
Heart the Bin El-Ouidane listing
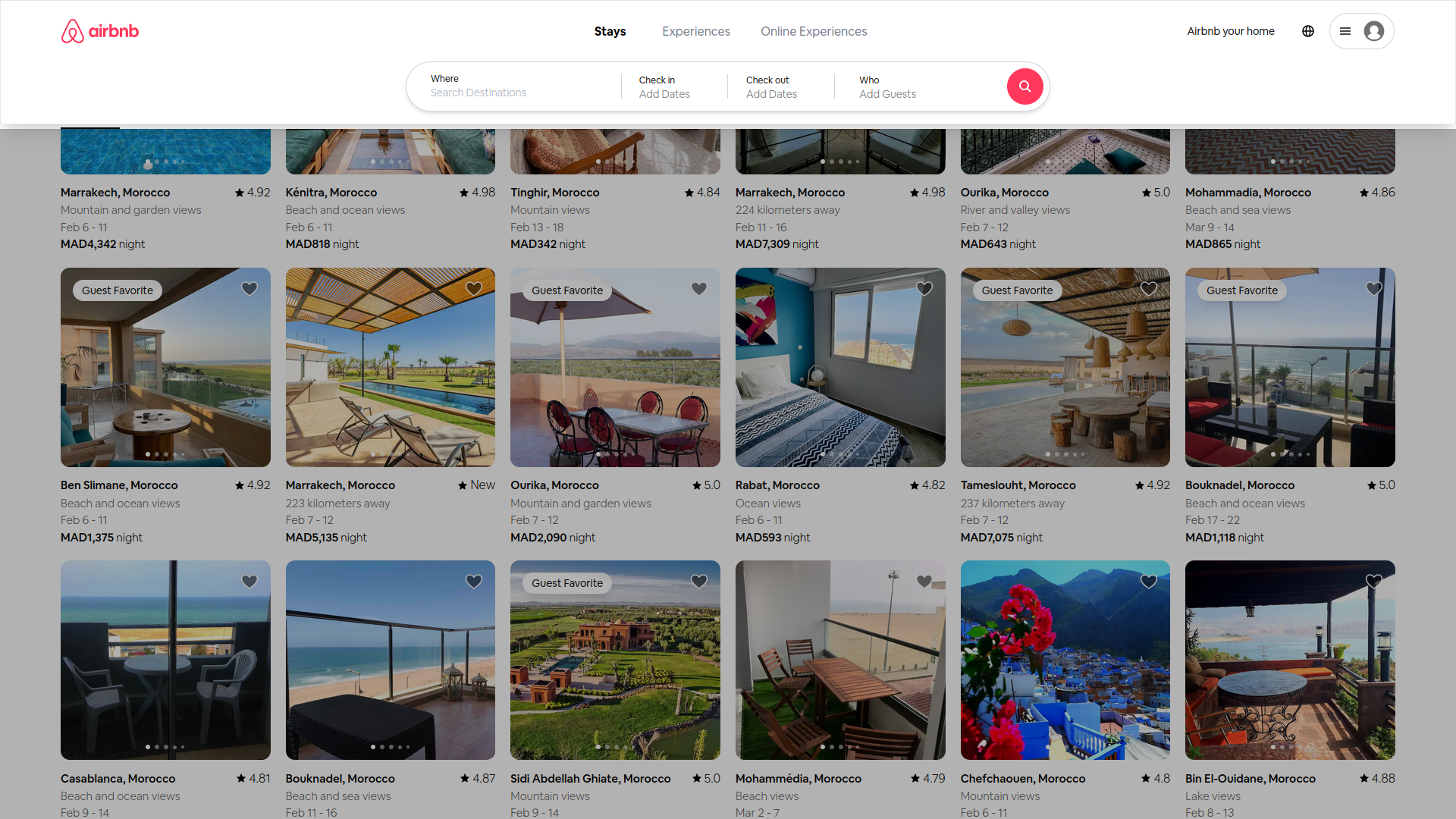(x=1374, y=582)
